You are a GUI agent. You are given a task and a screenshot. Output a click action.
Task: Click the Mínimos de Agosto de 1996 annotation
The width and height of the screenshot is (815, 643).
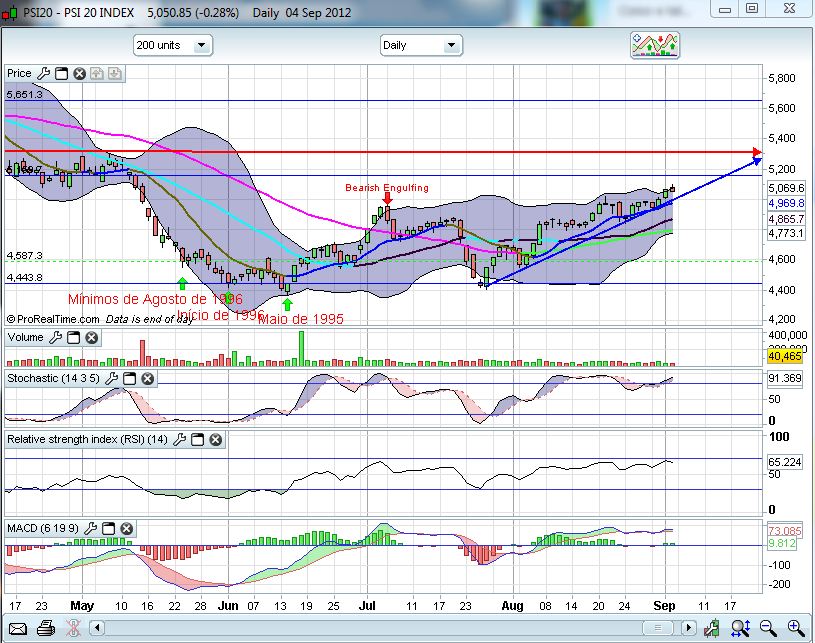click(155, 299)
